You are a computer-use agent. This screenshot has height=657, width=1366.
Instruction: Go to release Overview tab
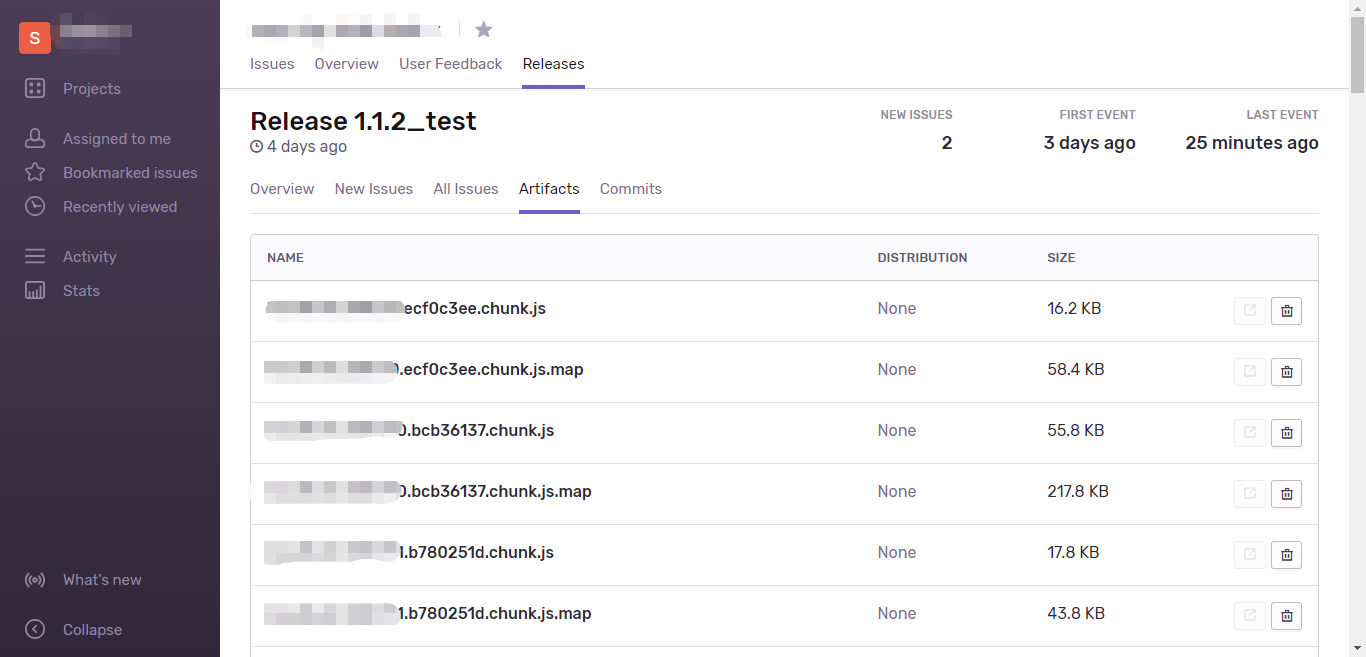[x=282, y=189]
